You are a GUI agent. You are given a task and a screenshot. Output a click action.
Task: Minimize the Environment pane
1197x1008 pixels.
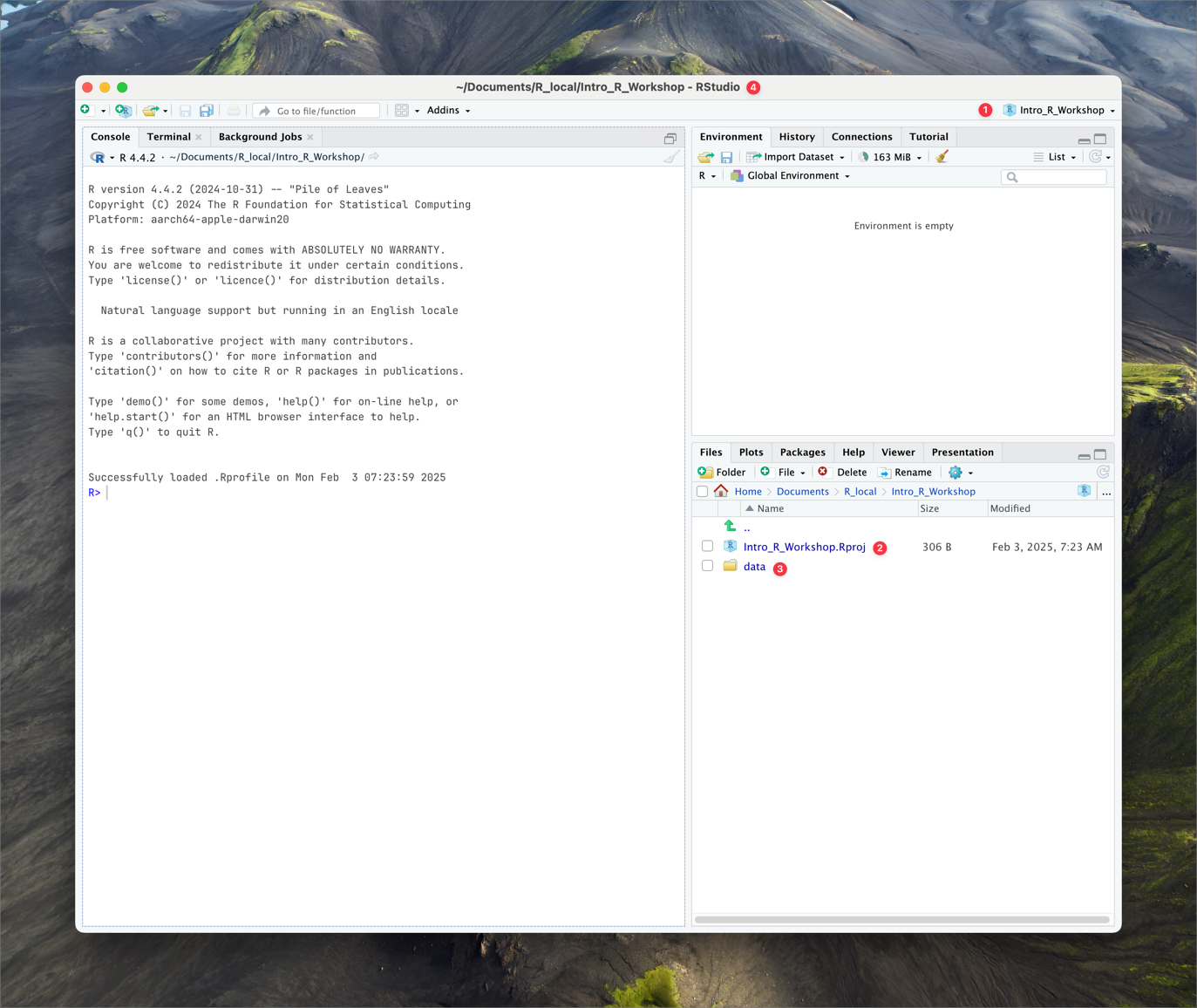pyautogui.click(x=1084, y=140)
